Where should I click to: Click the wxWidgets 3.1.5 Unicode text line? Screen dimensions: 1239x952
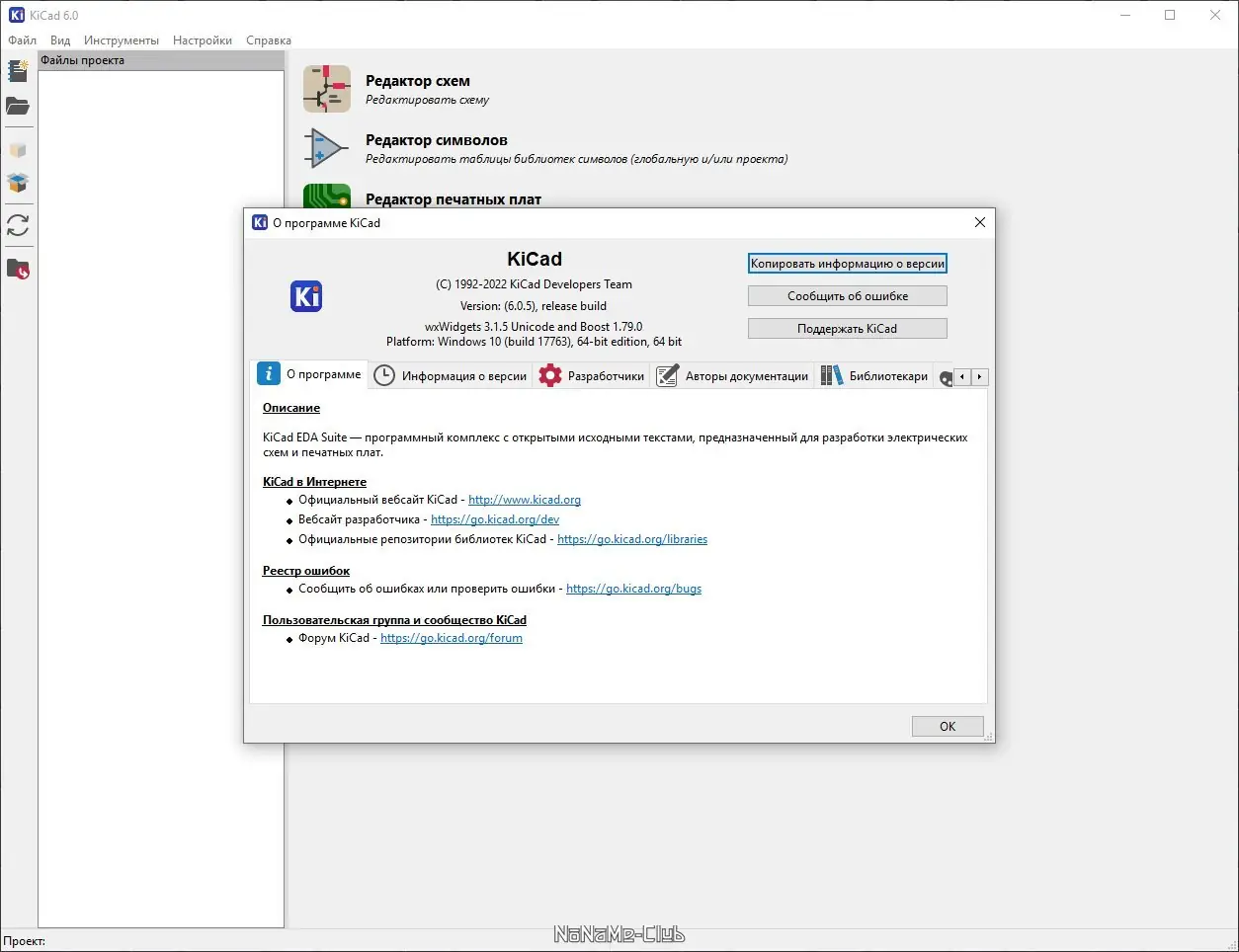534,327
